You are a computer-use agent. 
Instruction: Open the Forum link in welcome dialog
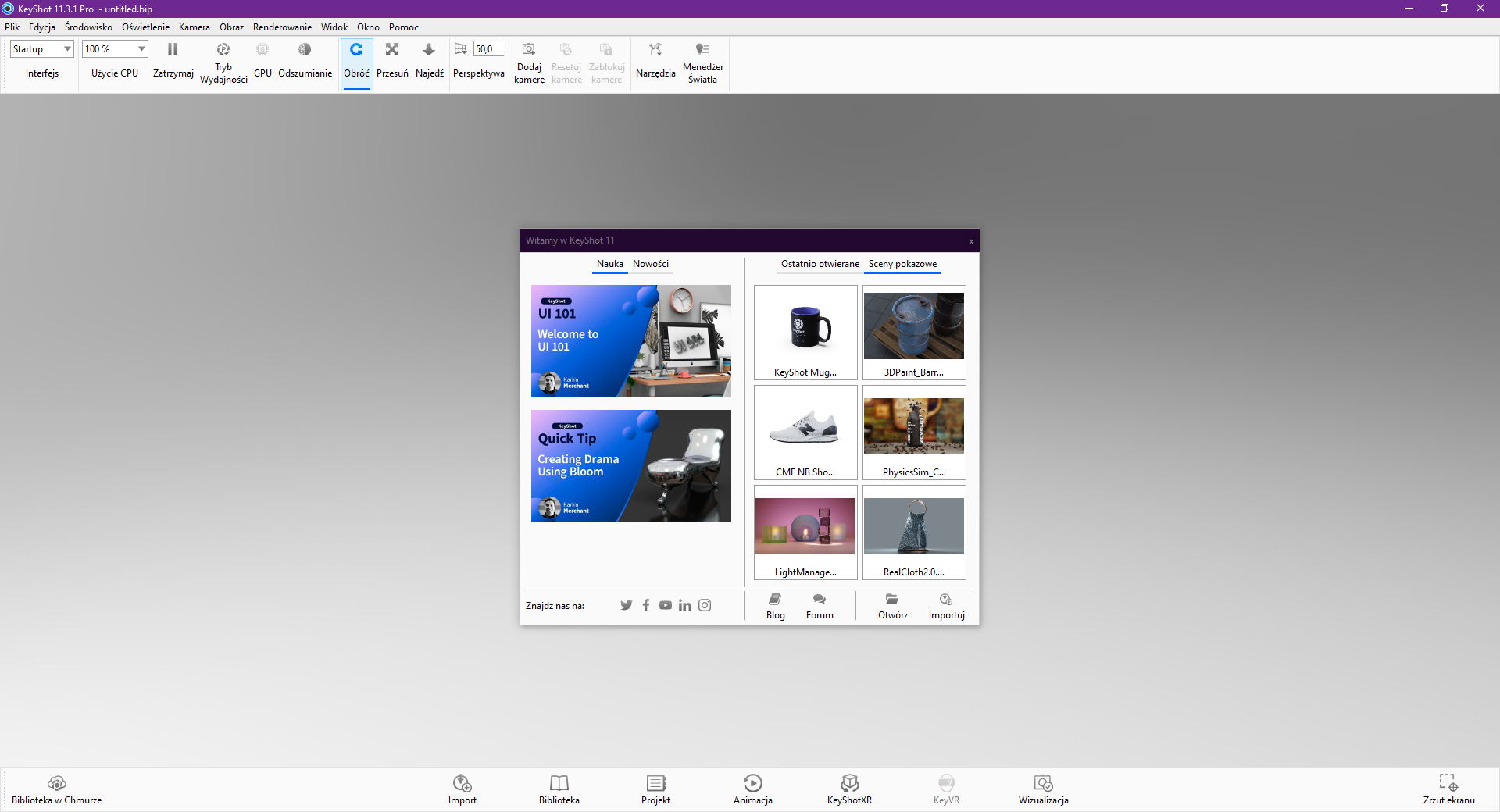[820, 606]
